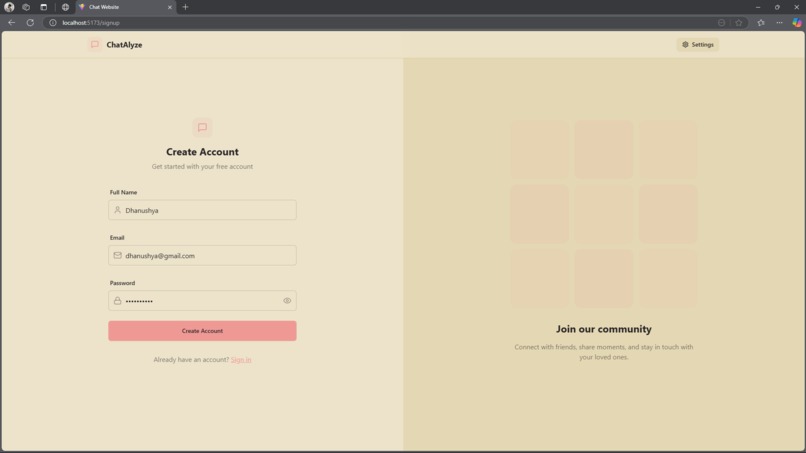The image size is (806, 453).
Task: Focus the Password input field
Action: tap(202, 301)
